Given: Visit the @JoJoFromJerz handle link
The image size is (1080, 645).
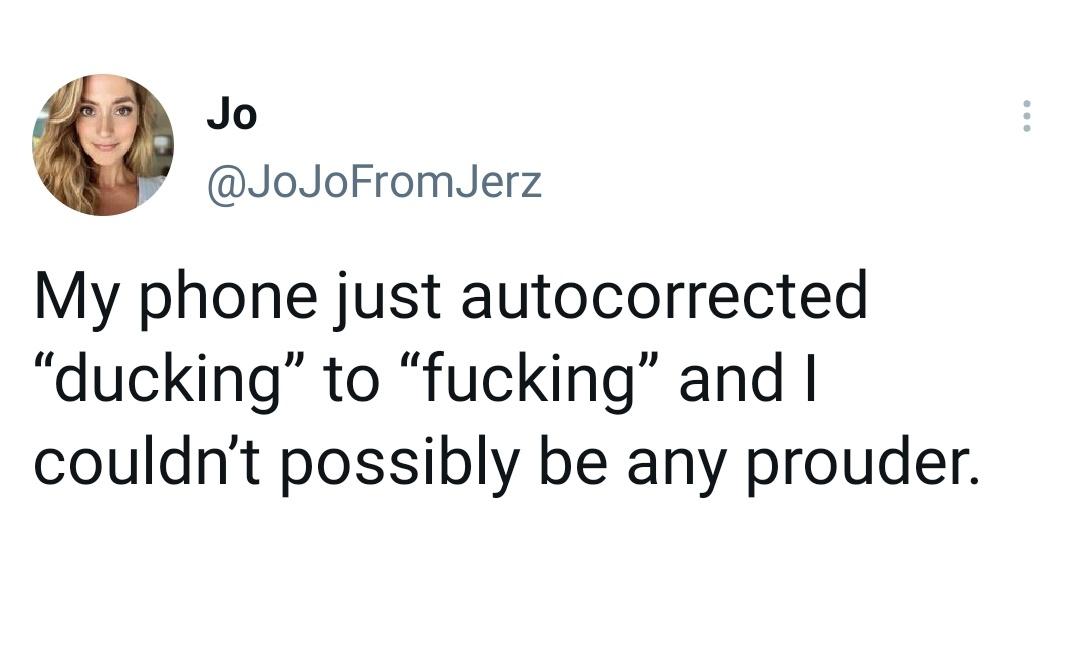Looking at the screenshot, I should [373, 181].
